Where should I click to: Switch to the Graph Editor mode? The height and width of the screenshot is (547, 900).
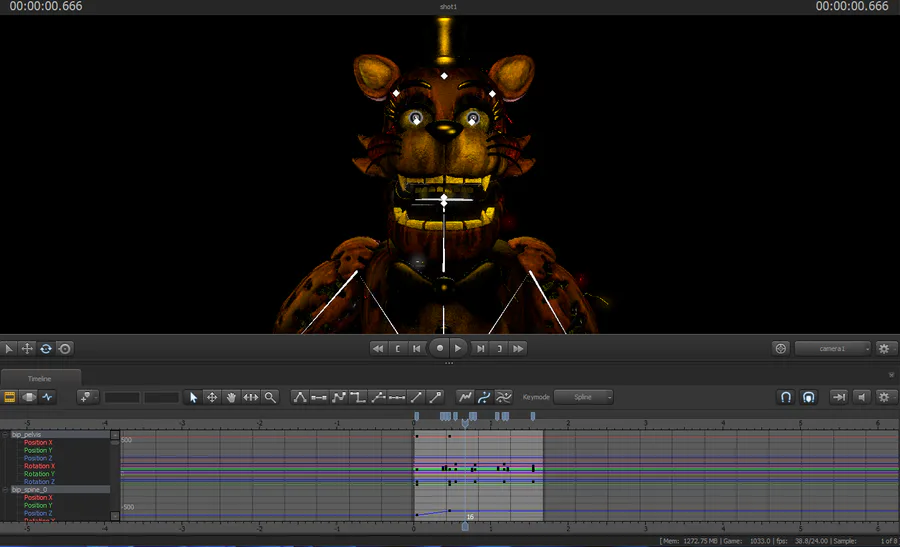(x=48, y=397)
